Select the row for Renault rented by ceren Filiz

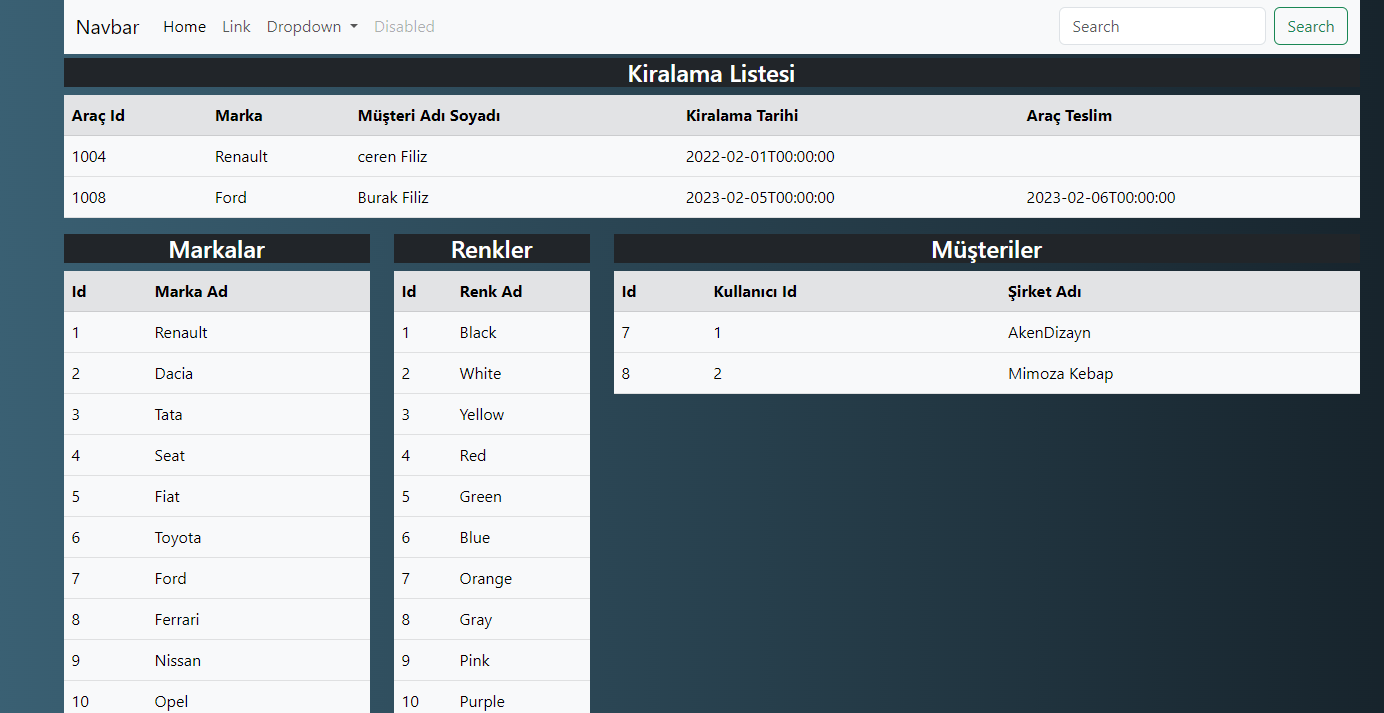[x=712, y=156]
